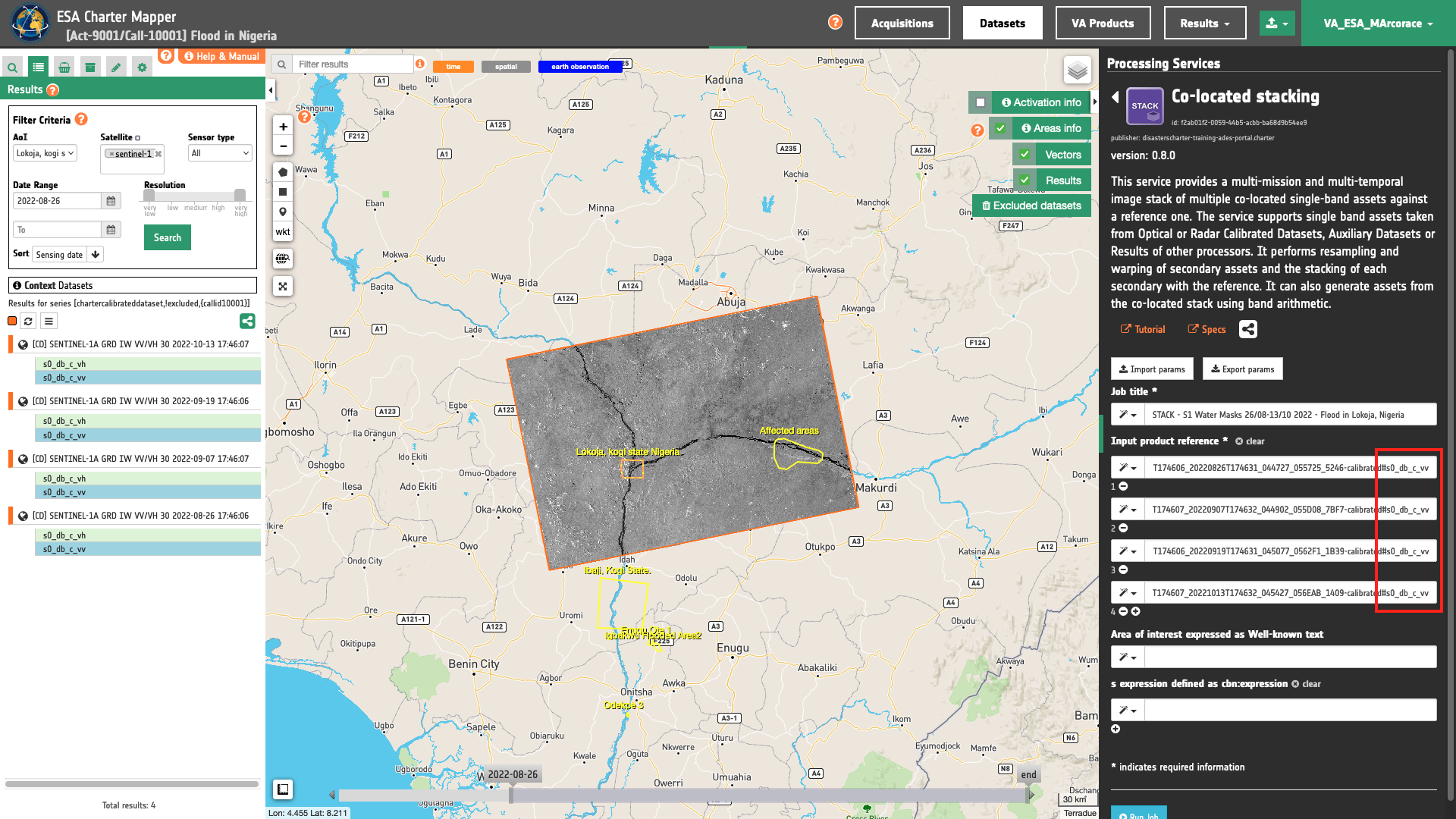1456x819 pixels.
Task: Toggle the spatial filter tag
Action: pyautogui.click(x=506, y=67)
